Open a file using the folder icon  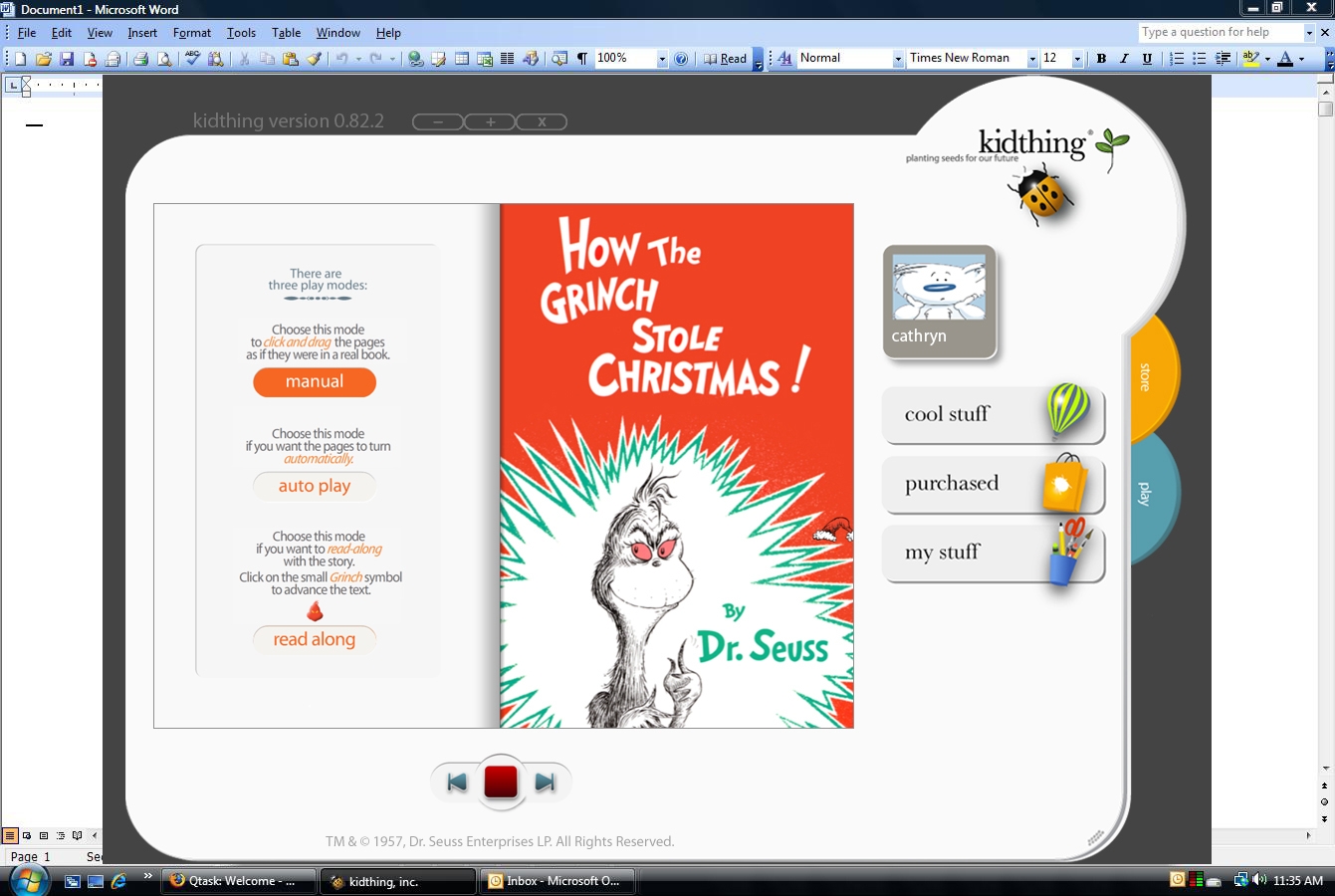pyautogui.click(x=43, y=59)
